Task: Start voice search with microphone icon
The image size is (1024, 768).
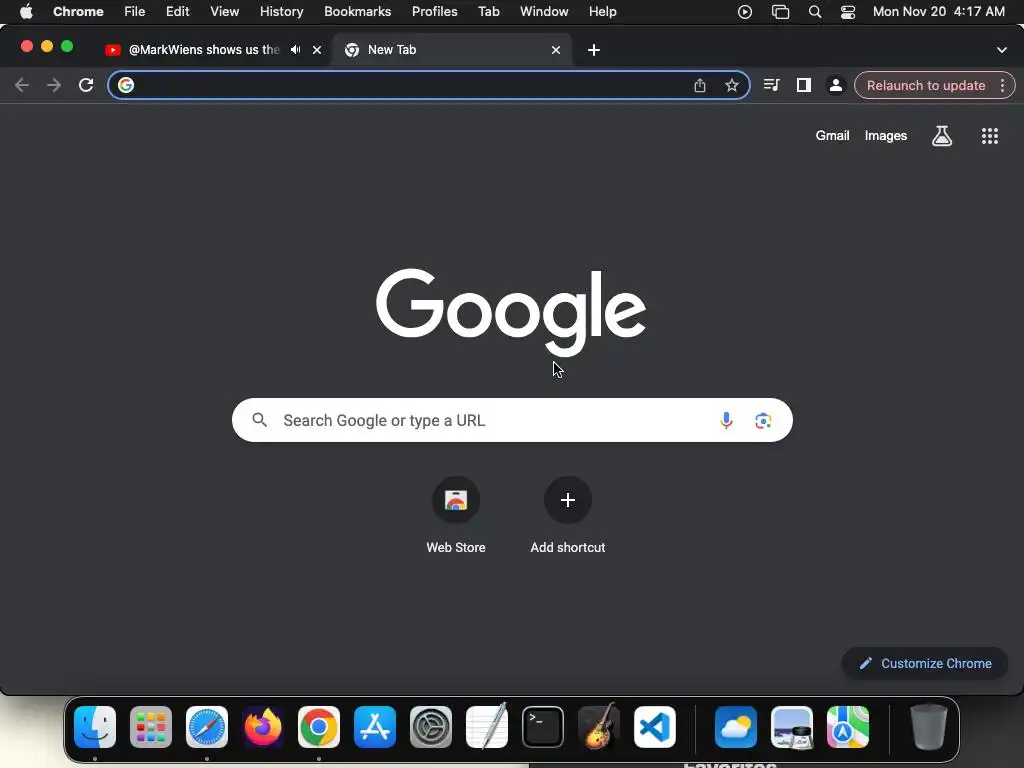Action: click(726, 420)
